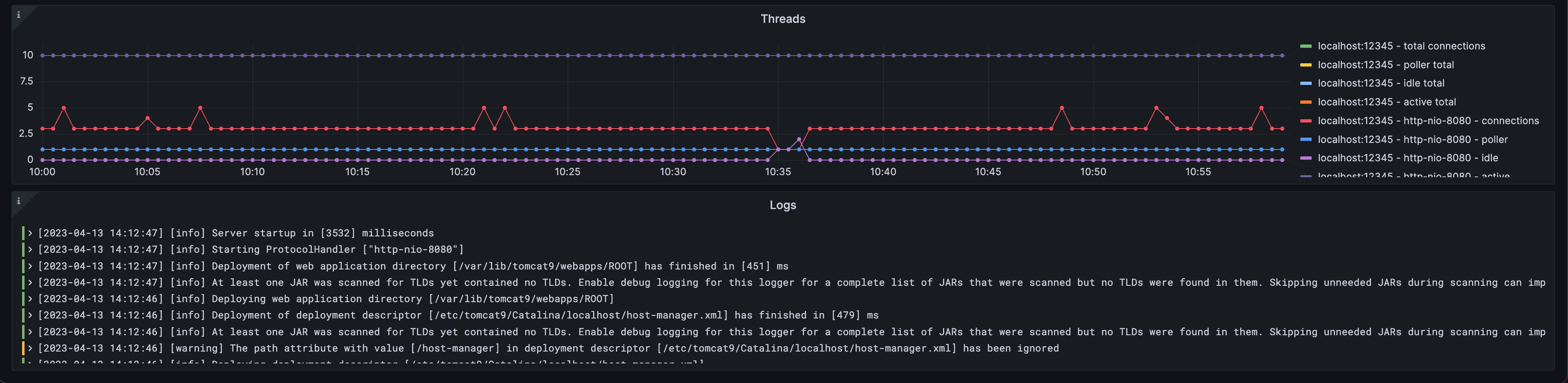Open the Threads panel title menu
1568x383 pixels.
point(783,19)
